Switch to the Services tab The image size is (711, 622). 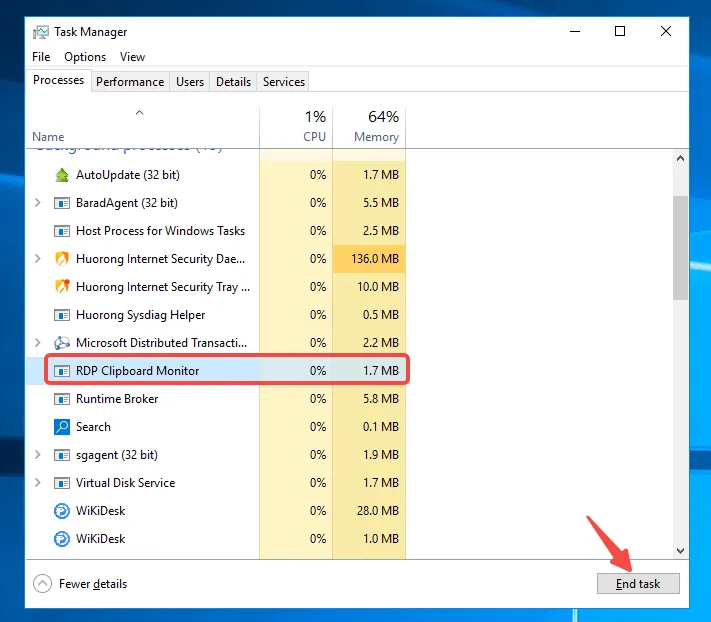pyautogui.click(x=283, y=82)
